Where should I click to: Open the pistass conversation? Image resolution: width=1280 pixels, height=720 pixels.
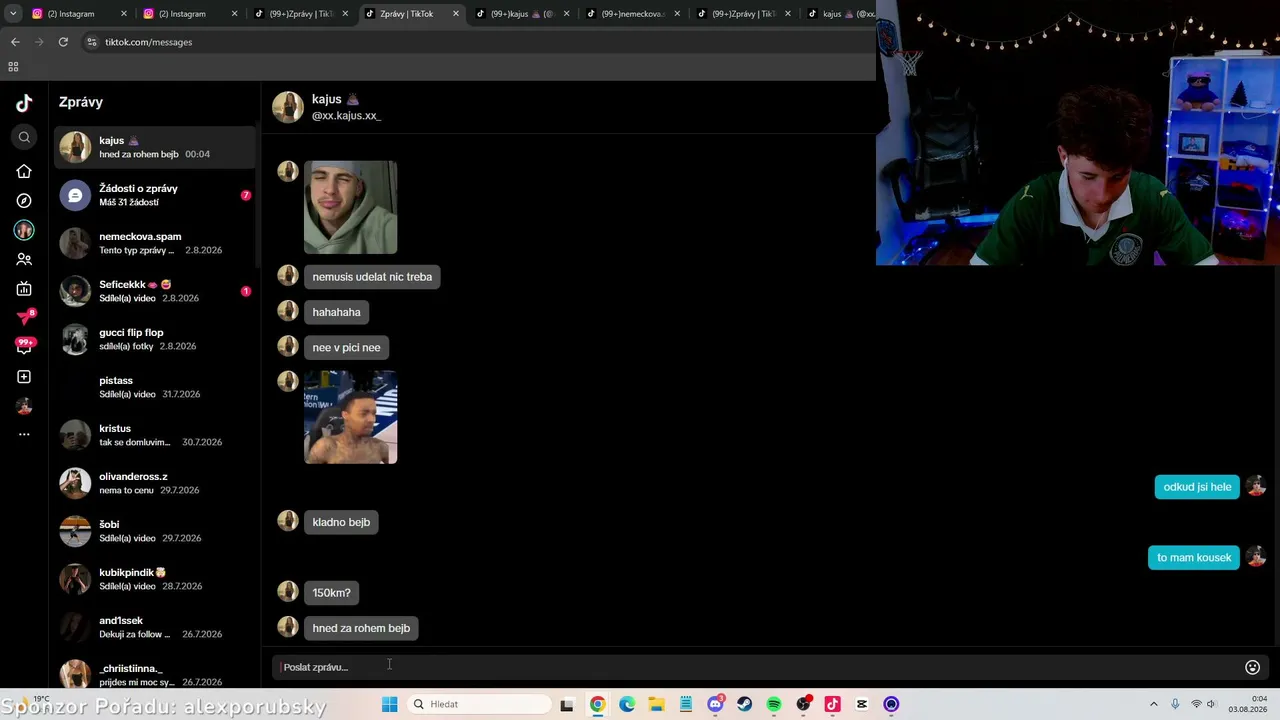[154, 387]
